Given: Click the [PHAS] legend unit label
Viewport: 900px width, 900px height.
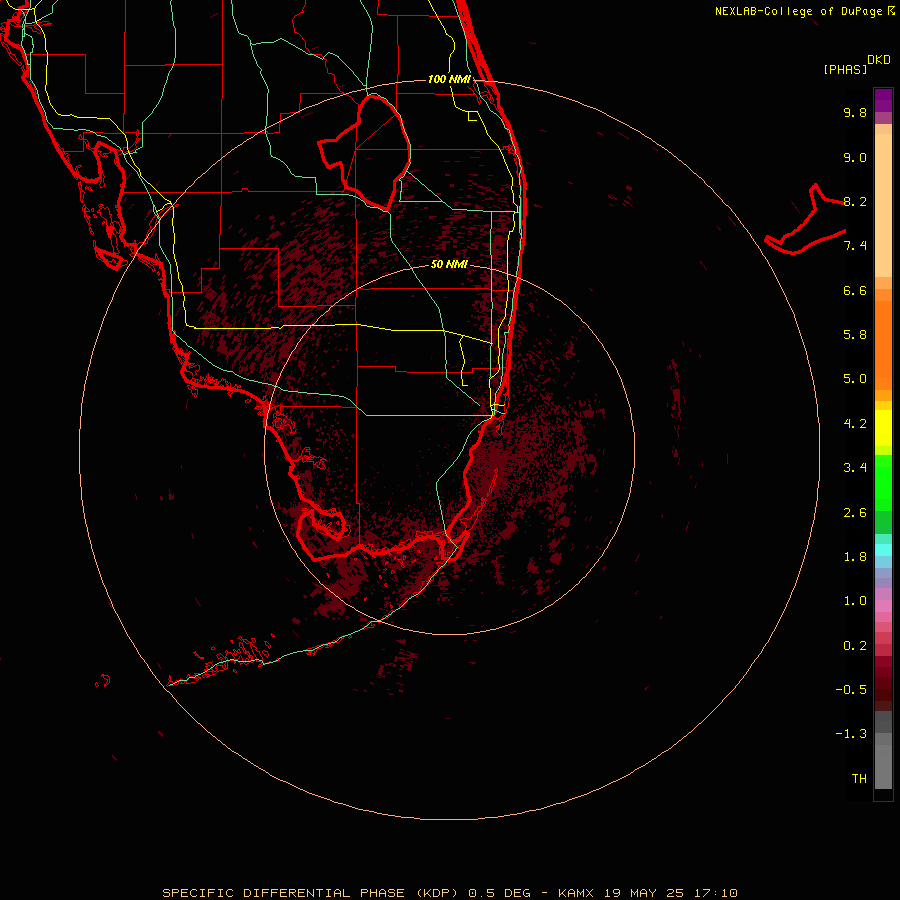Looking at the screenshot, I should click(x=845, y=70).
